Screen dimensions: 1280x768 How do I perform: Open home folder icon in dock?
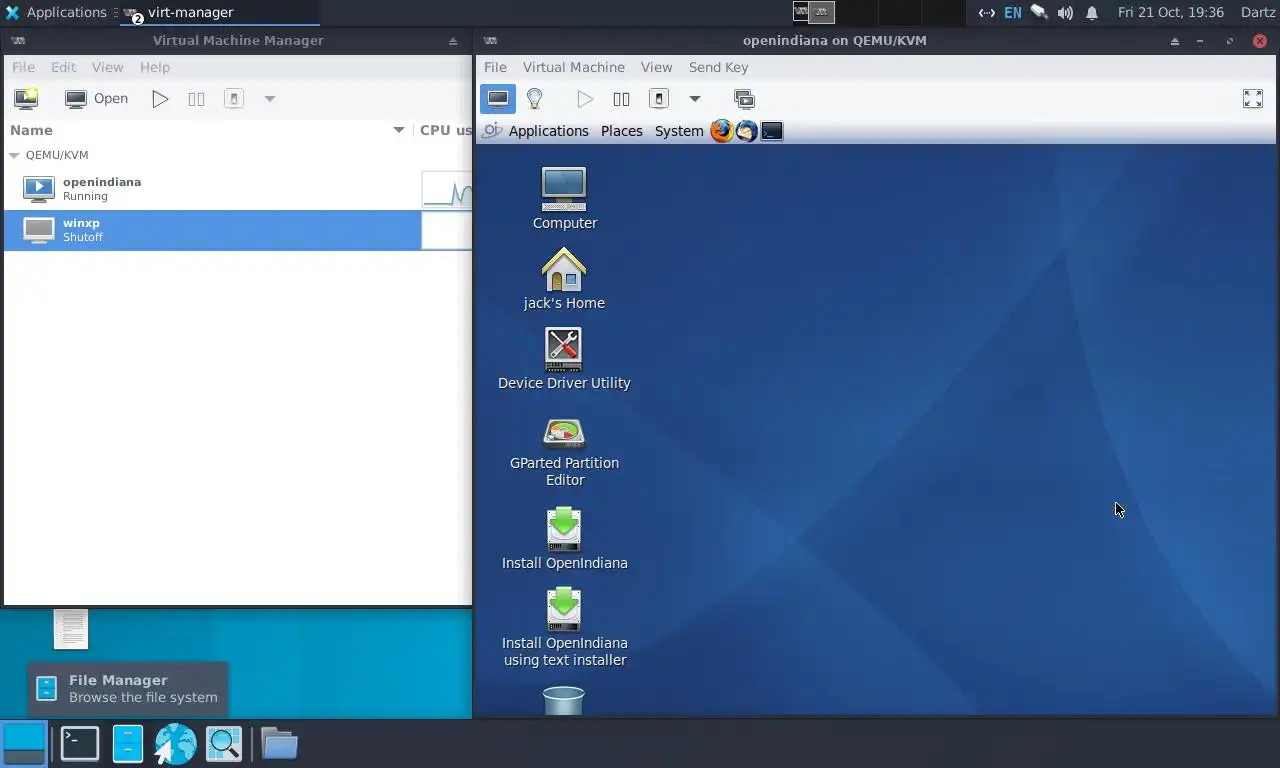[x=279, y=743]
